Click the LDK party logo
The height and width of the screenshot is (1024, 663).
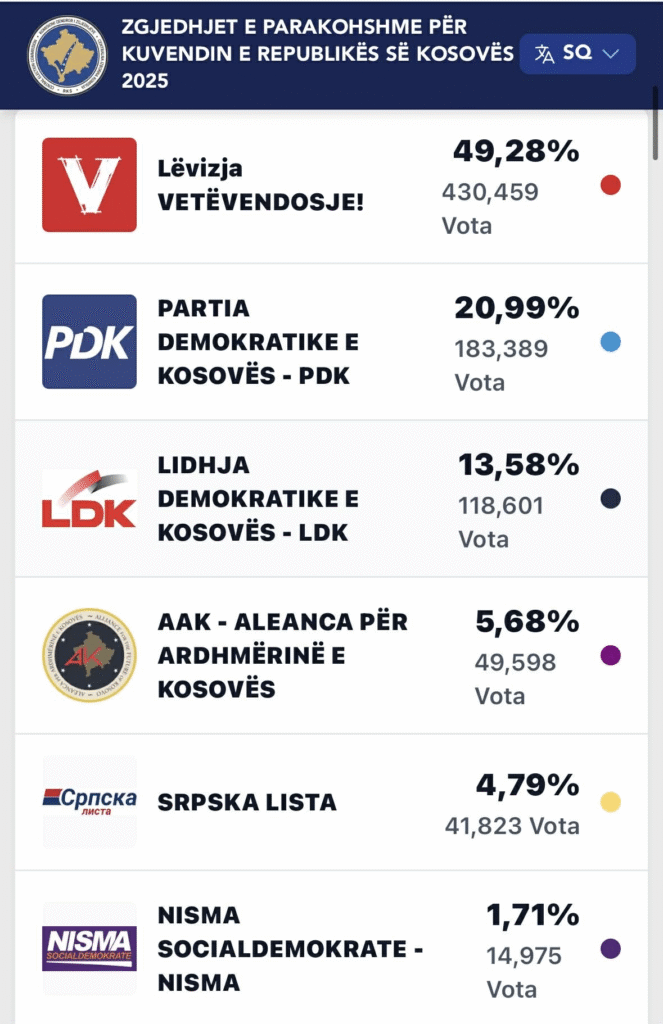click(x=89, y=499)
